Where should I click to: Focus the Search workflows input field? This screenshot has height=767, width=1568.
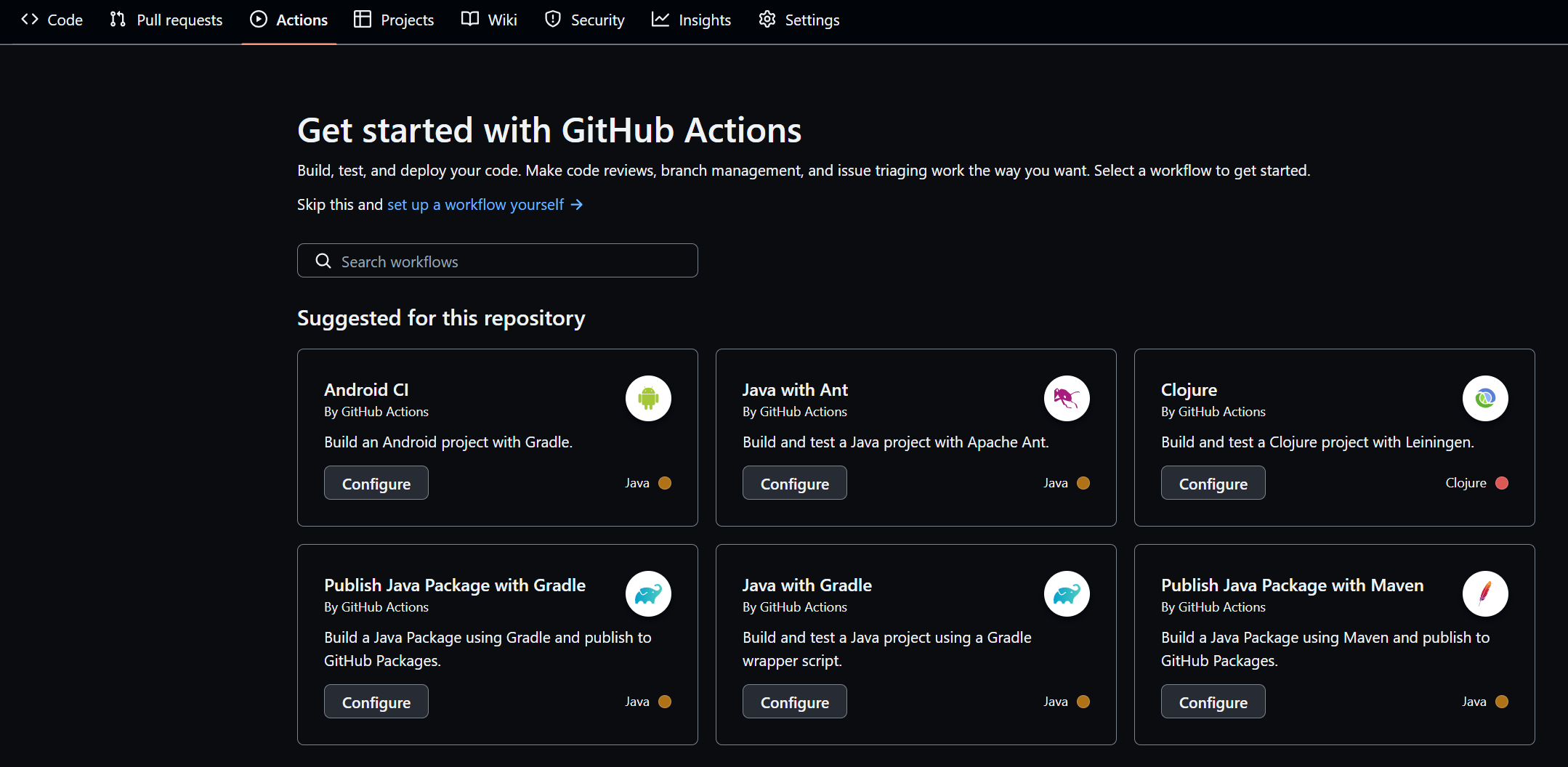point(509,261)
